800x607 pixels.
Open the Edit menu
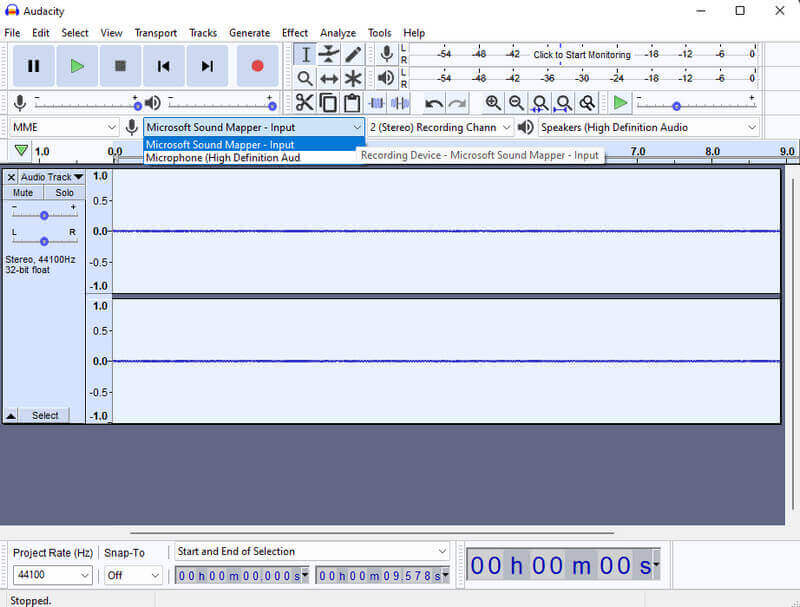pyautogui.click(x=41, y=33)
